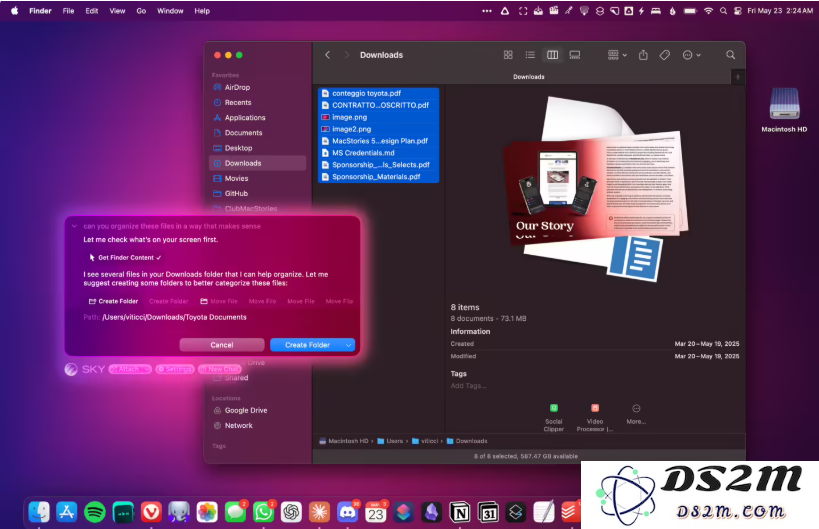Switch Finder to list view
Viewport: 819px width, 529px height.
(530, 55)
